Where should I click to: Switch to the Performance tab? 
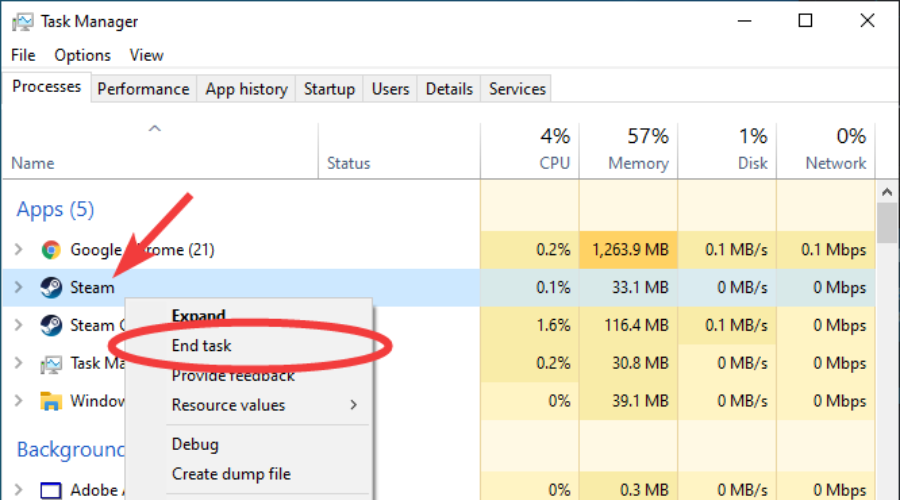[143, 89]
